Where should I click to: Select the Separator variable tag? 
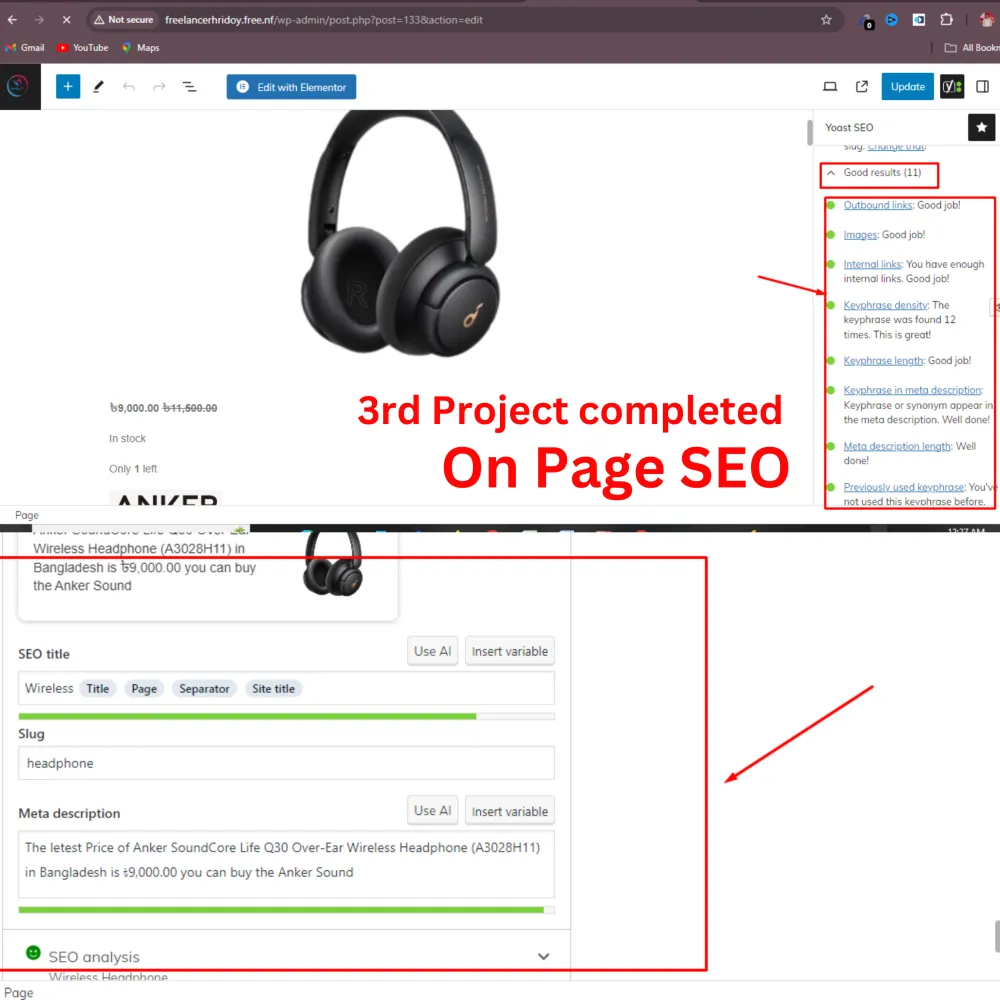pos(204,689)
